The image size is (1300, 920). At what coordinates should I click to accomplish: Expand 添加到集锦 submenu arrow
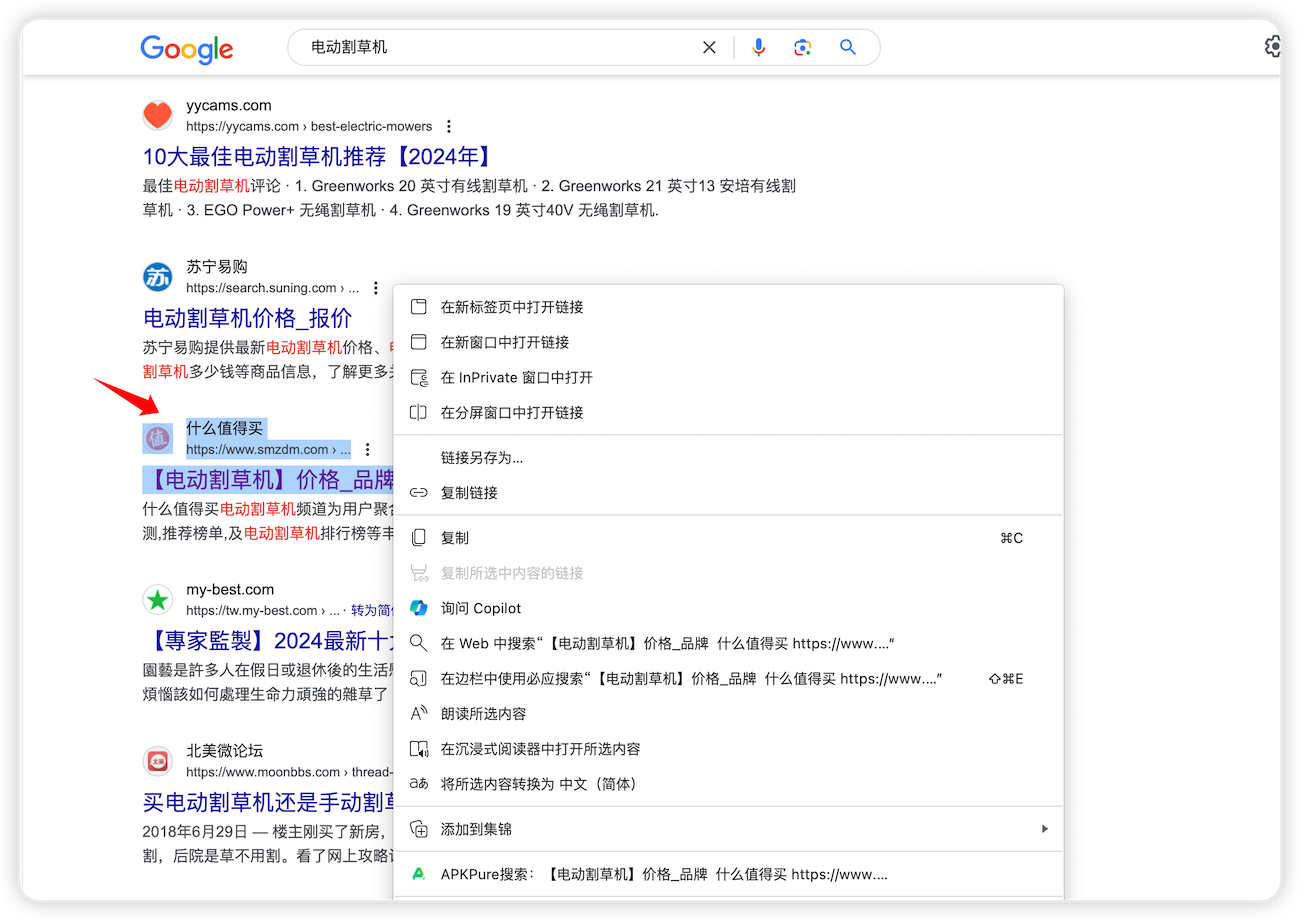coord(1045,829)
